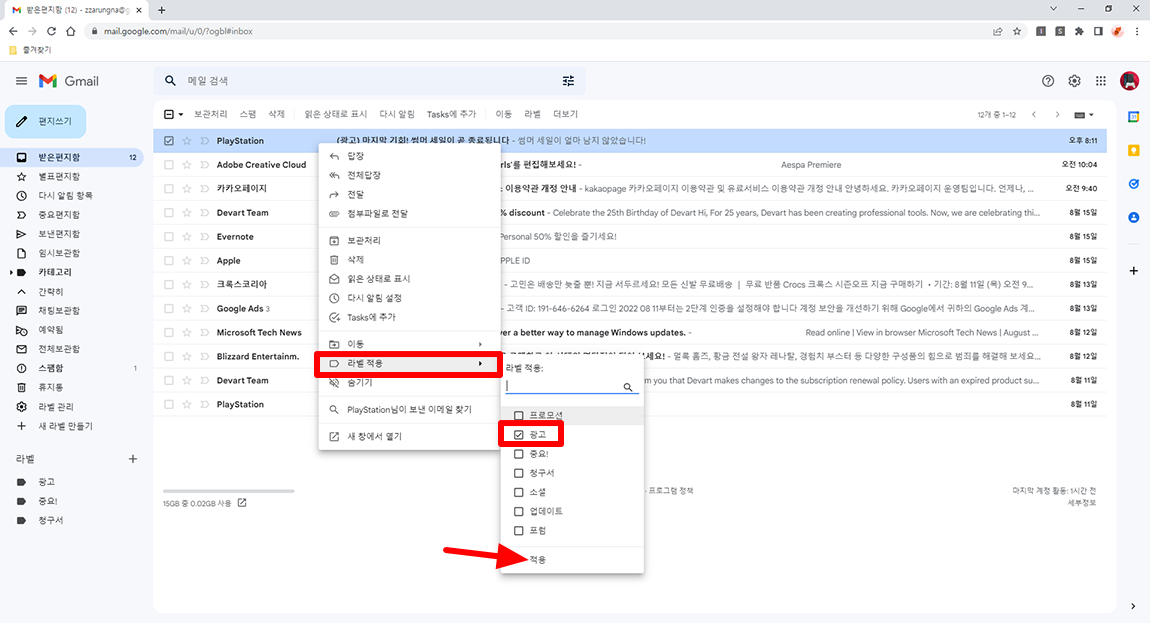Open 스팸함 folder in sidebar

51,368
